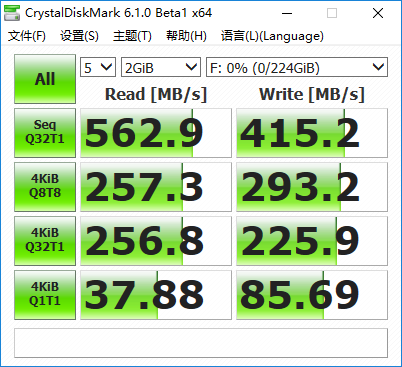Open the 设置(S) menu
402x367 pixels.
pos(79,36)
